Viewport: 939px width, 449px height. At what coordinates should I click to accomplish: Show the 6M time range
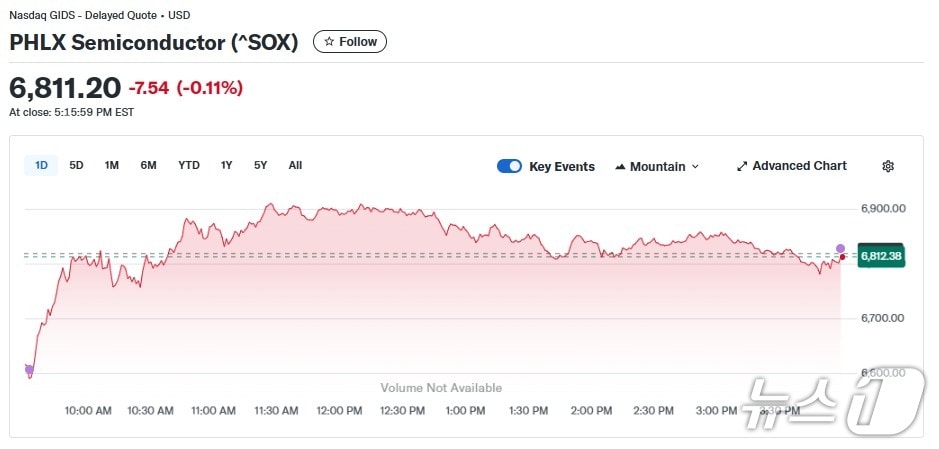[x=148, y=165]
